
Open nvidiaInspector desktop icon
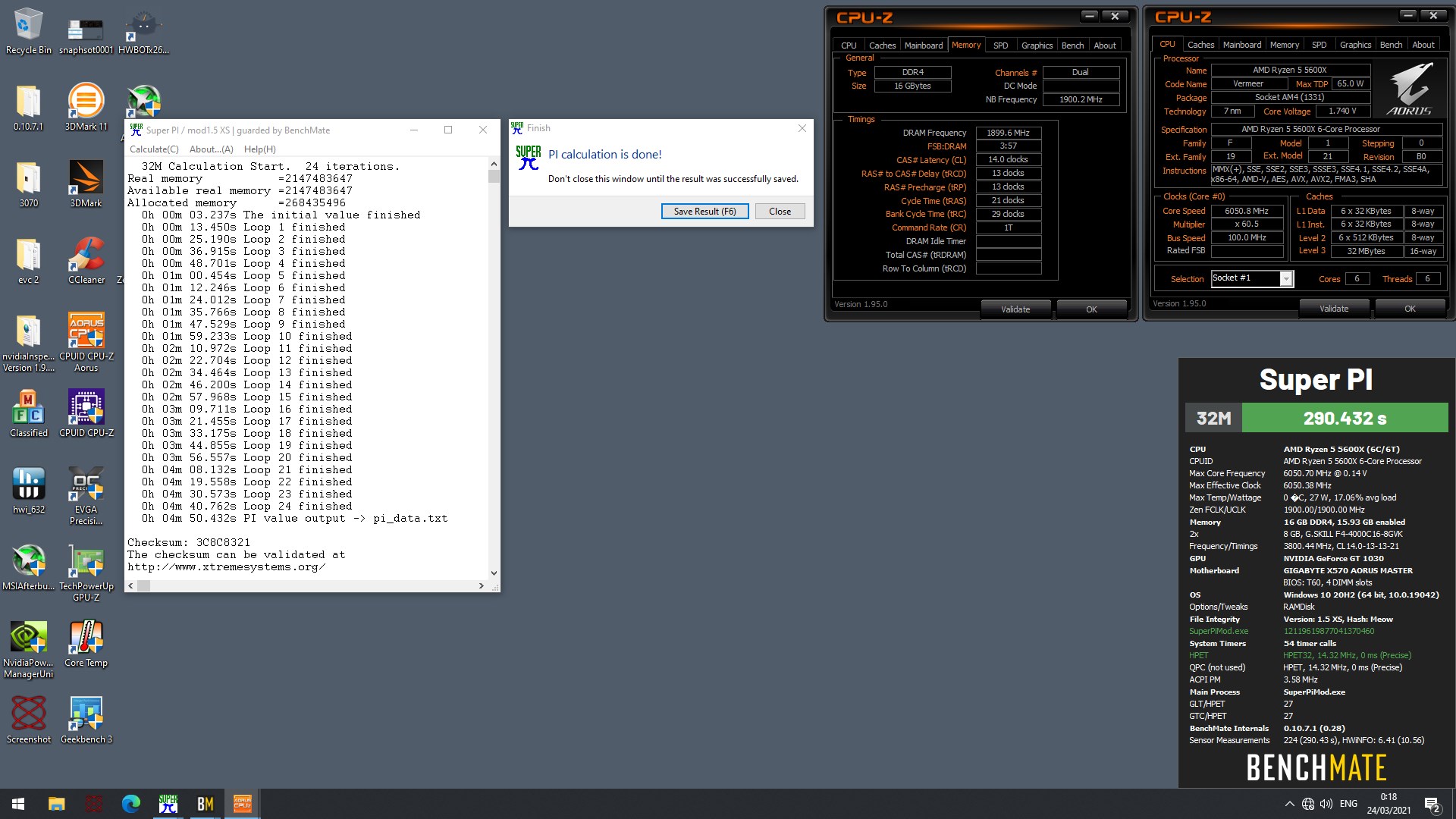point(28,343)
